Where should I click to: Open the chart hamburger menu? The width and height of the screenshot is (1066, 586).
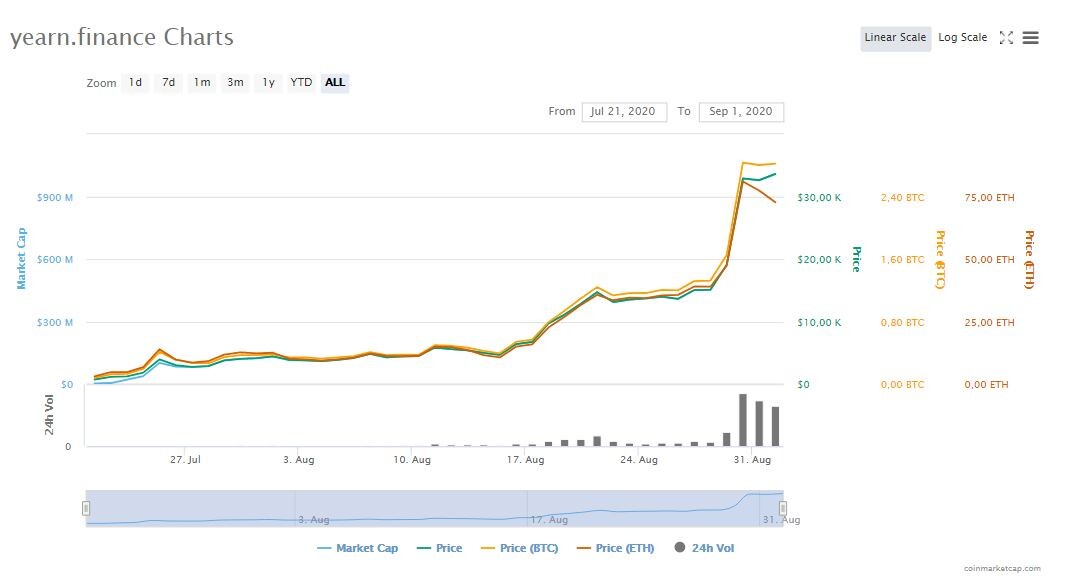tap(1031, 38)
